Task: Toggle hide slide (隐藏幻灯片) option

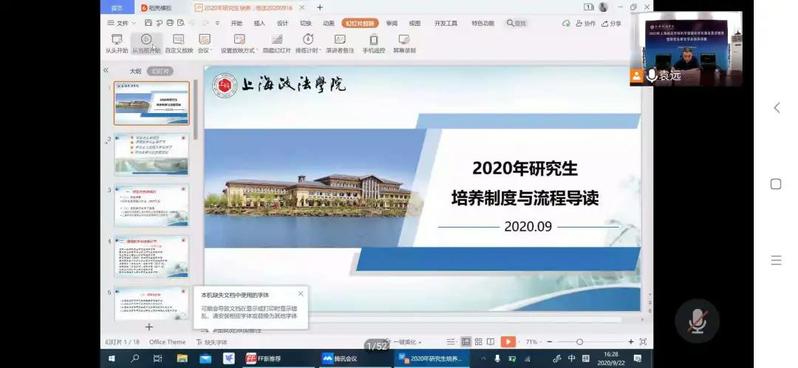Action: tap(277, 44)
